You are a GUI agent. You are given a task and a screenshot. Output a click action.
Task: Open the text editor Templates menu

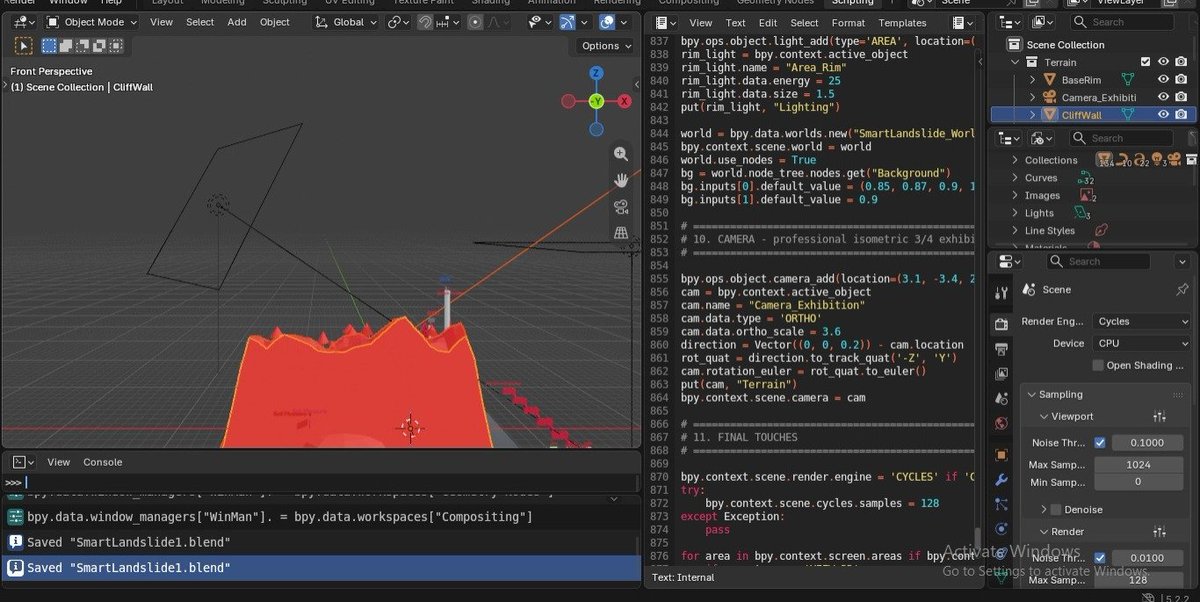pyautogui.click(x=902, y=22)
